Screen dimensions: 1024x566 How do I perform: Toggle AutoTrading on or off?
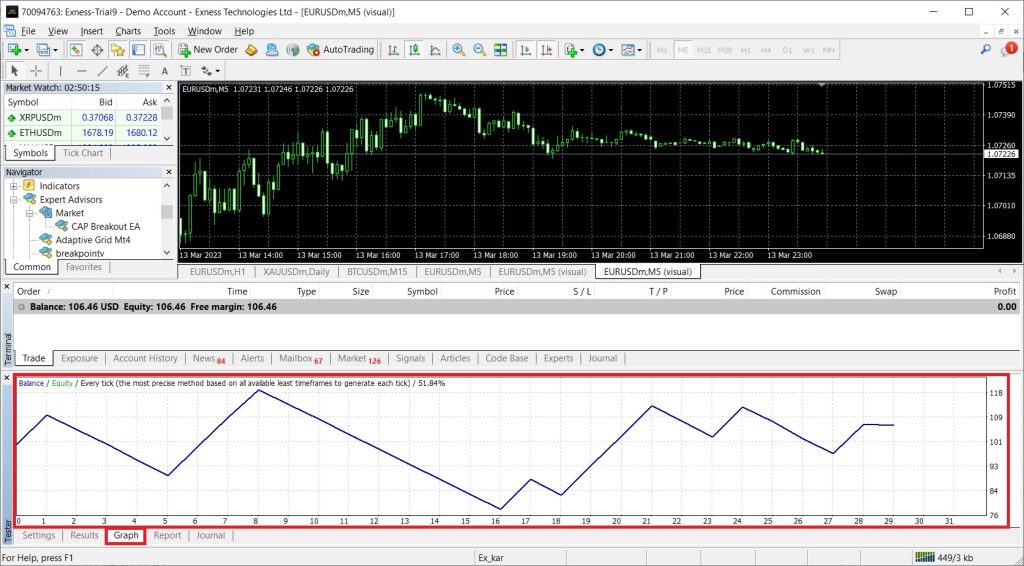(340, 50)
